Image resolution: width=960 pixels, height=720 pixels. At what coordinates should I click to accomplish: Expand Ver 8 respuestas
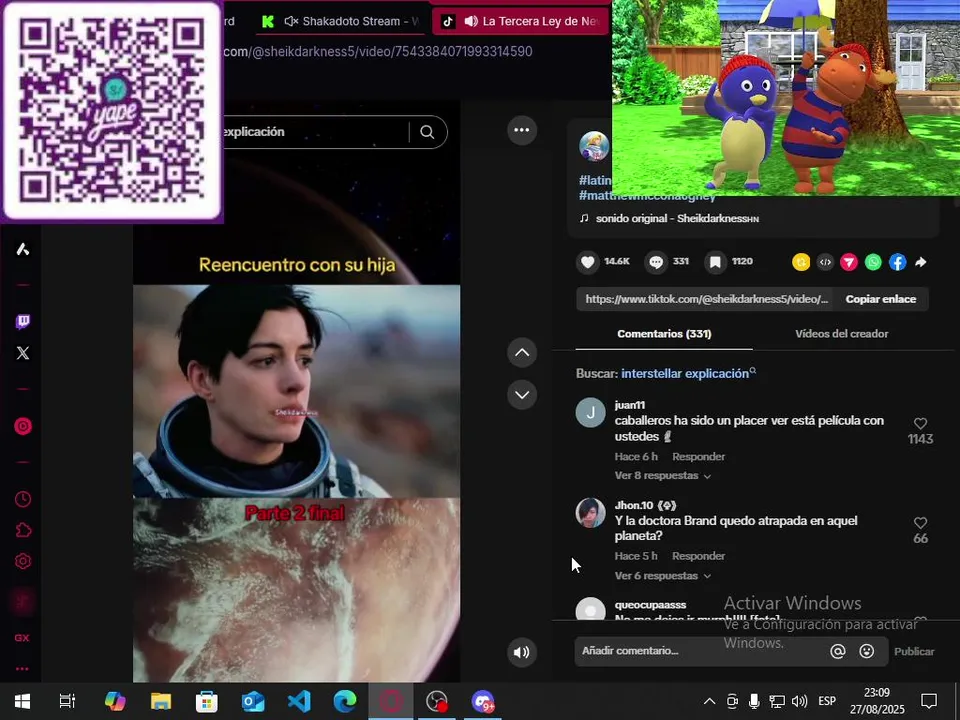point(662,476)
